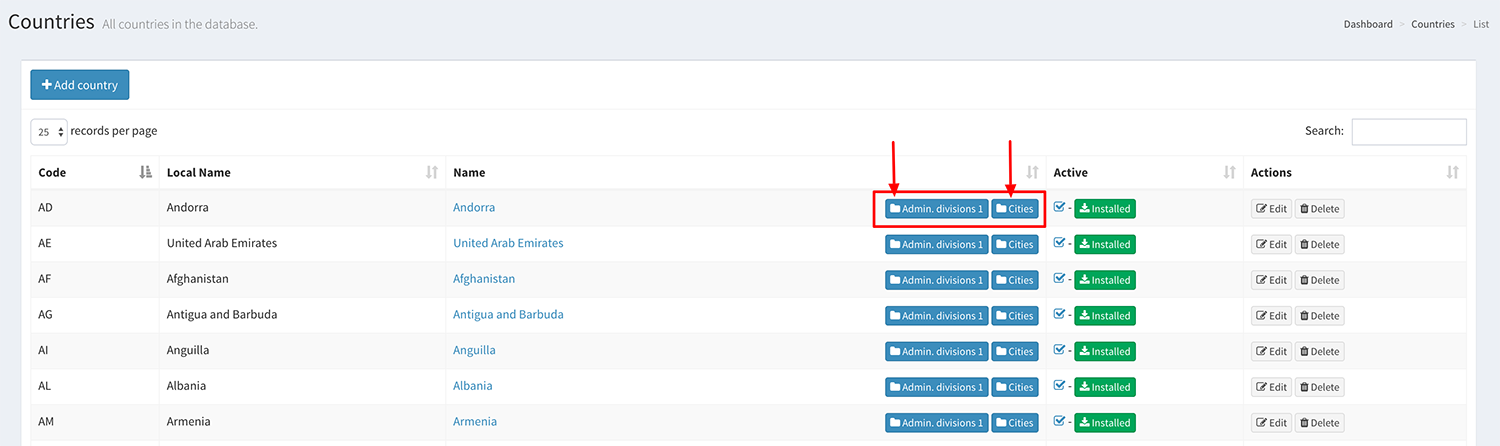Toggle the active checkbox for Afghanistan
This screenshot has width=1500, height=446.
click(x=1060, y=278)
